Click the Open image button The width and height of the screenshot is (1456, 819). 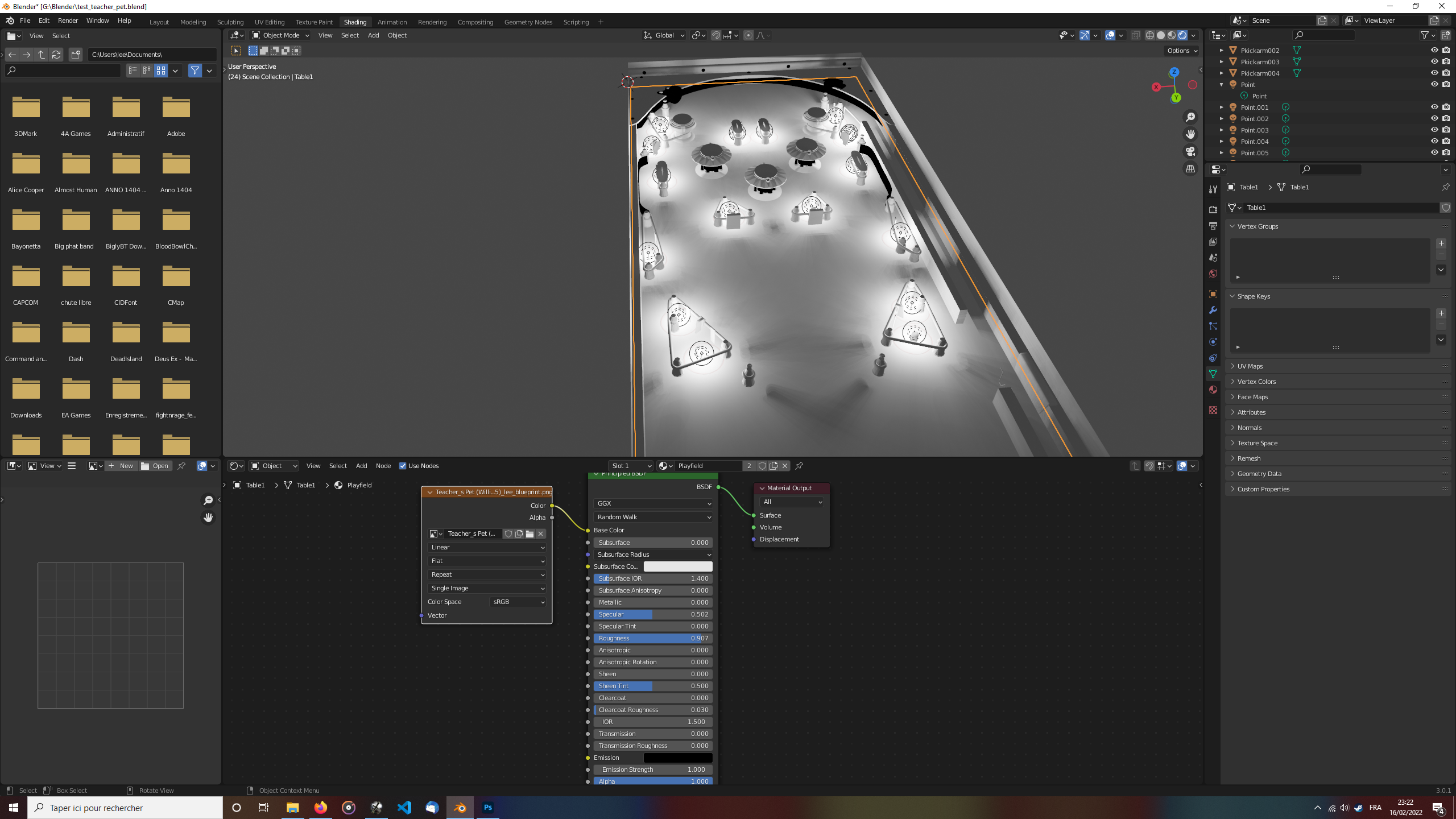pyautogui.click(x=155, y=466)
